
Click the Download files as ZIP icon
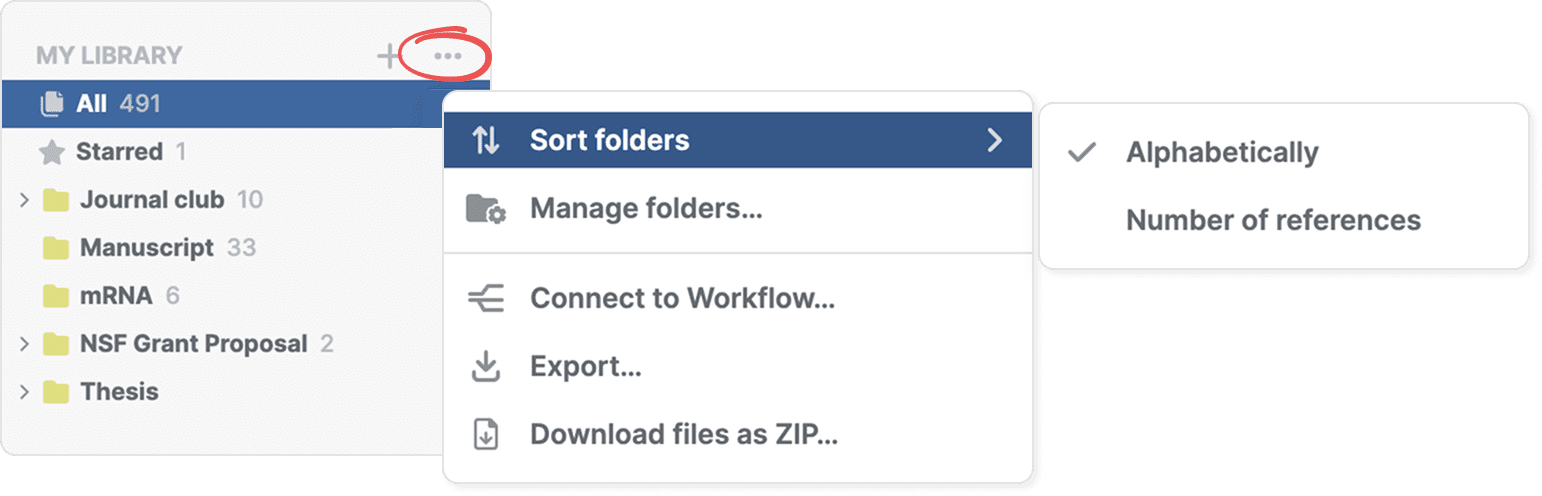[485, 435]
